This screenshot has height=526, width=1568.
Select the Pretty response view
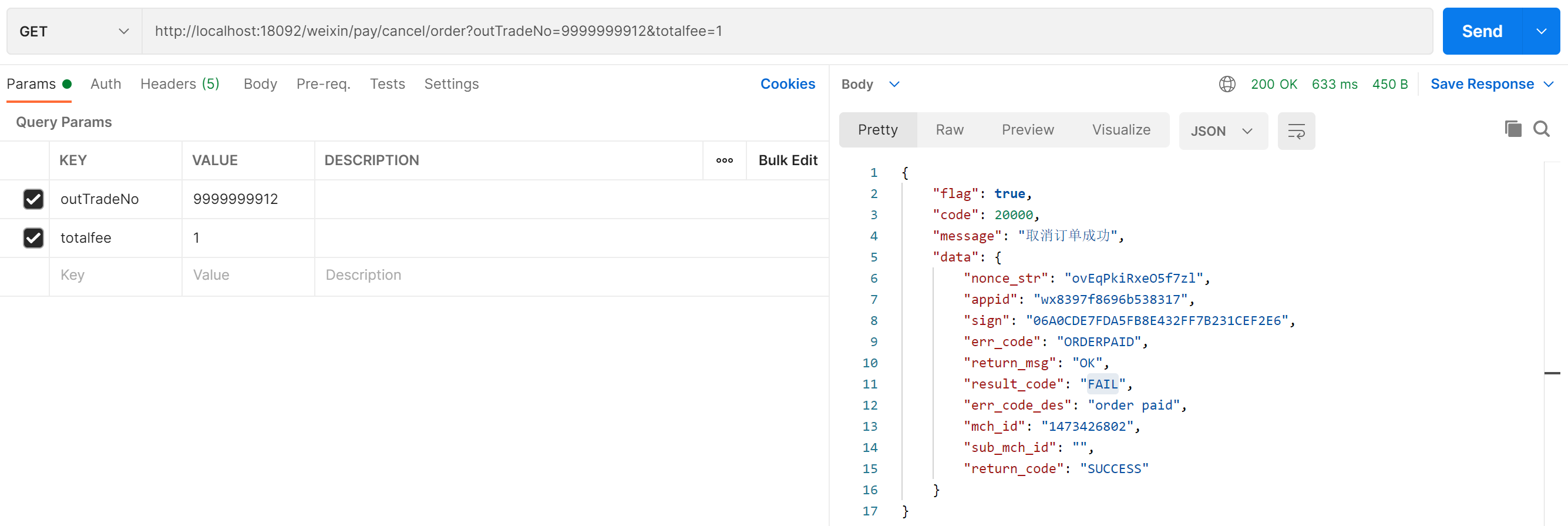click(x=878, y=130)
